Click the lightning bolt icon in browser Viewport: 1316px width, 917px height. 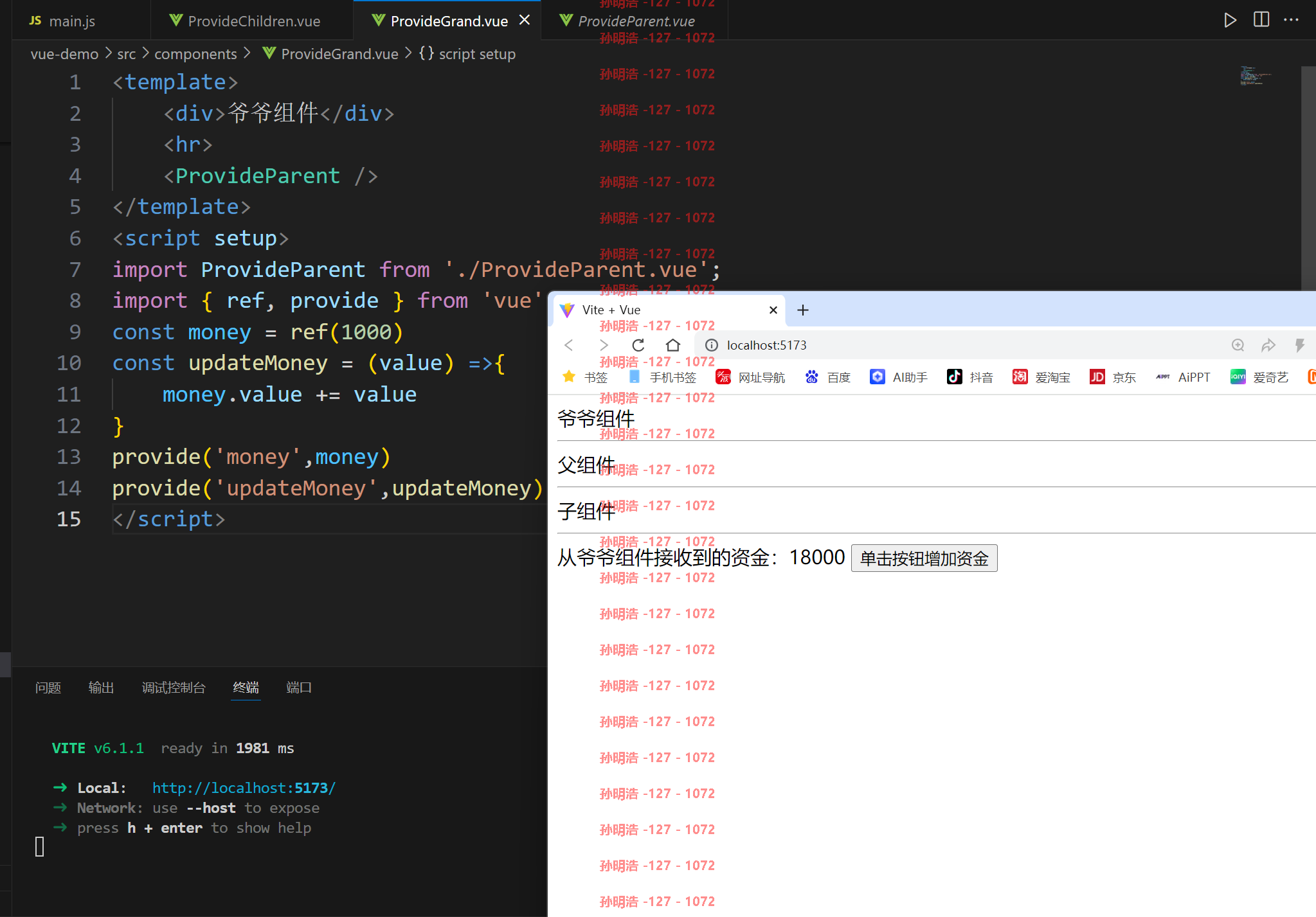click(x=1299, y=345)
